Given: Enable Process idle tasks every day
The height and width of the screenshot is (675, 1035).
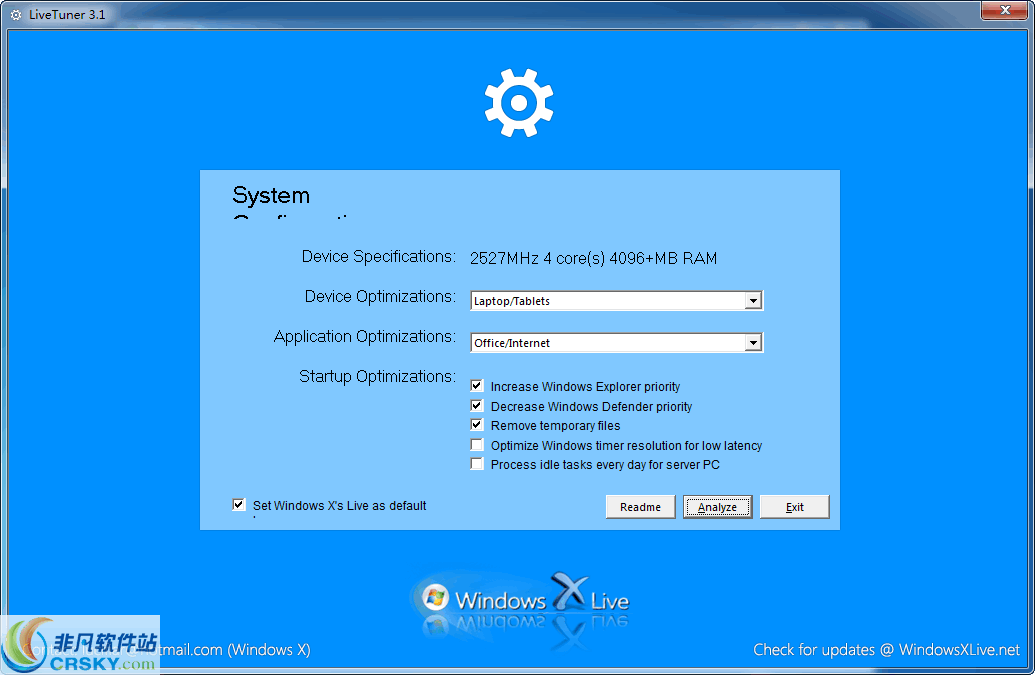Looking at the screenshot, I should click(x=477, y=464).
